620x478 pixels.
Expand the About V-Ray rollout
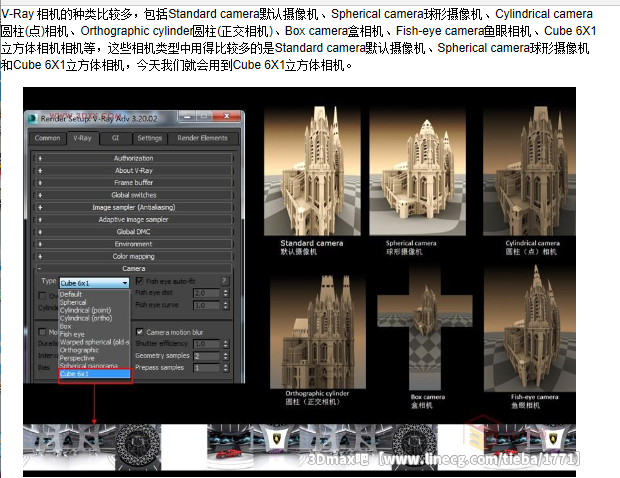(134, 170)
